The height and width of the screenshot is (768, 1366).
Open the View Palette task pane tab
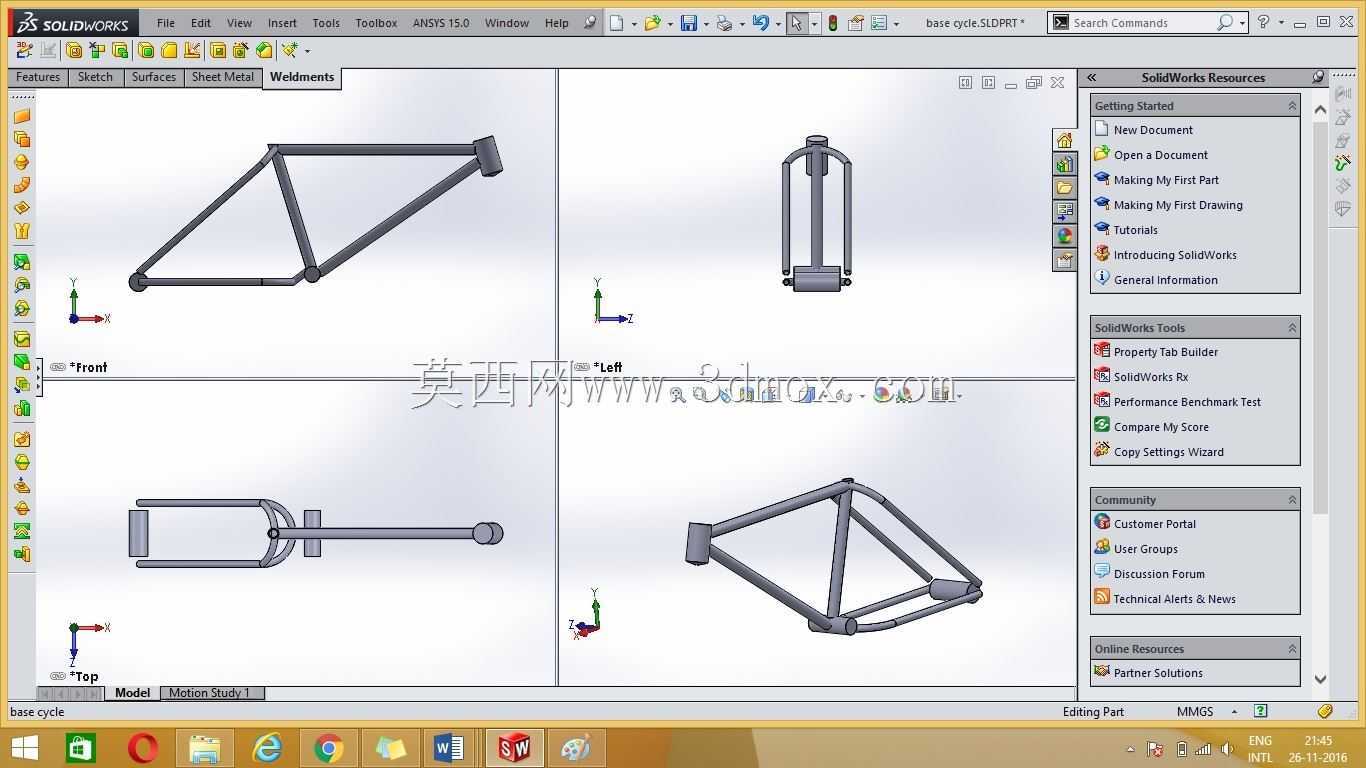point(1064,212)
